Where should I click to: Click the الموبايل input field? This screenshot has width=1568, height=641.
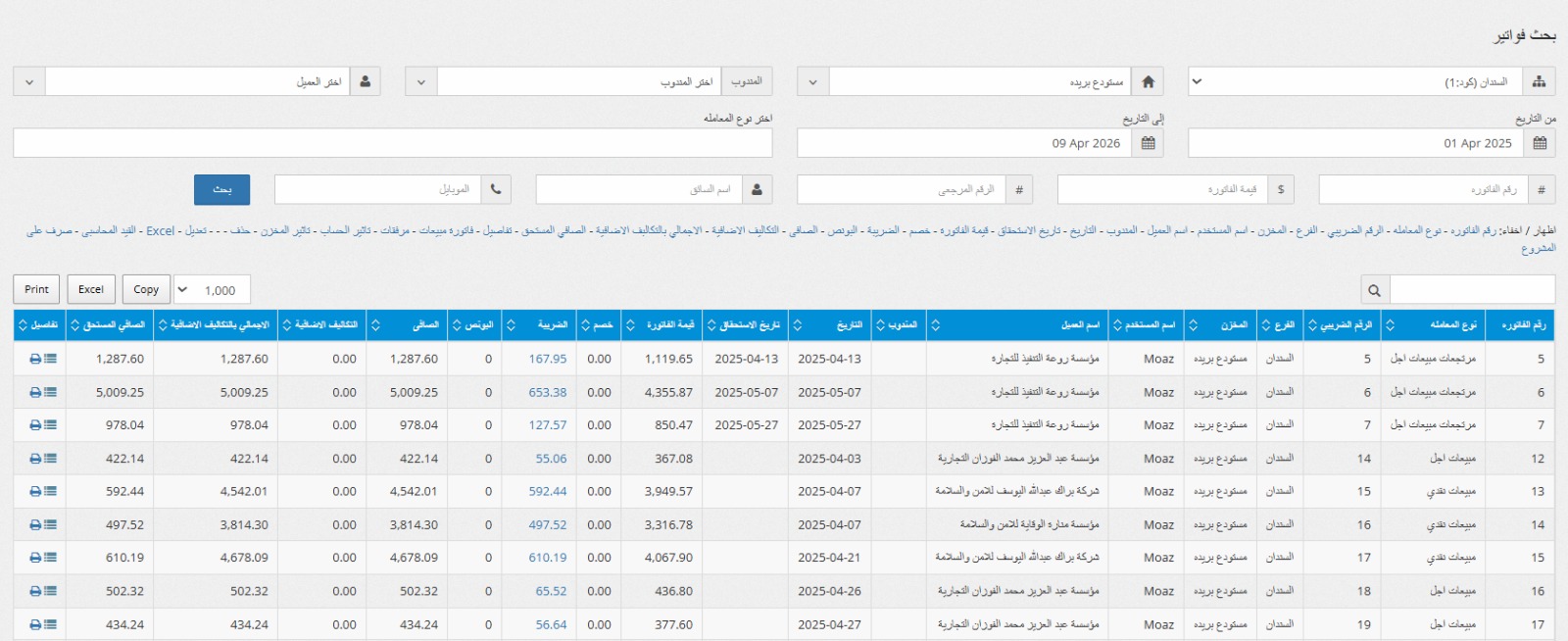(378, 189)
